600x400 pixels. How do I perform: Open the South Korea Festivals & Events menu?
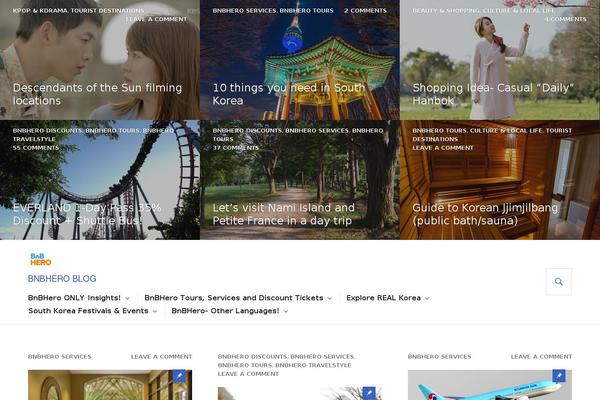pos(88,311)
